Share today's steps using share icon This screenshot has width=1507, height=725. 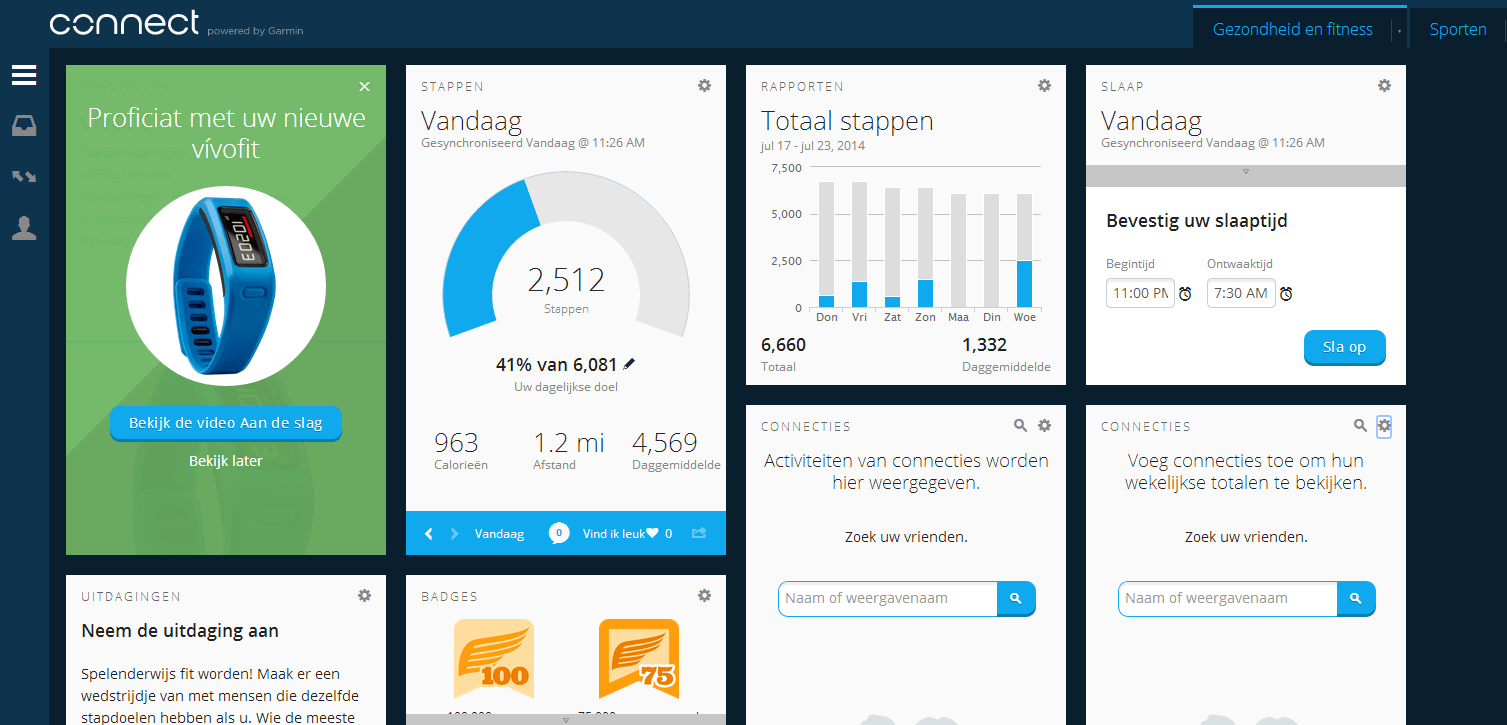pos(699,534)
